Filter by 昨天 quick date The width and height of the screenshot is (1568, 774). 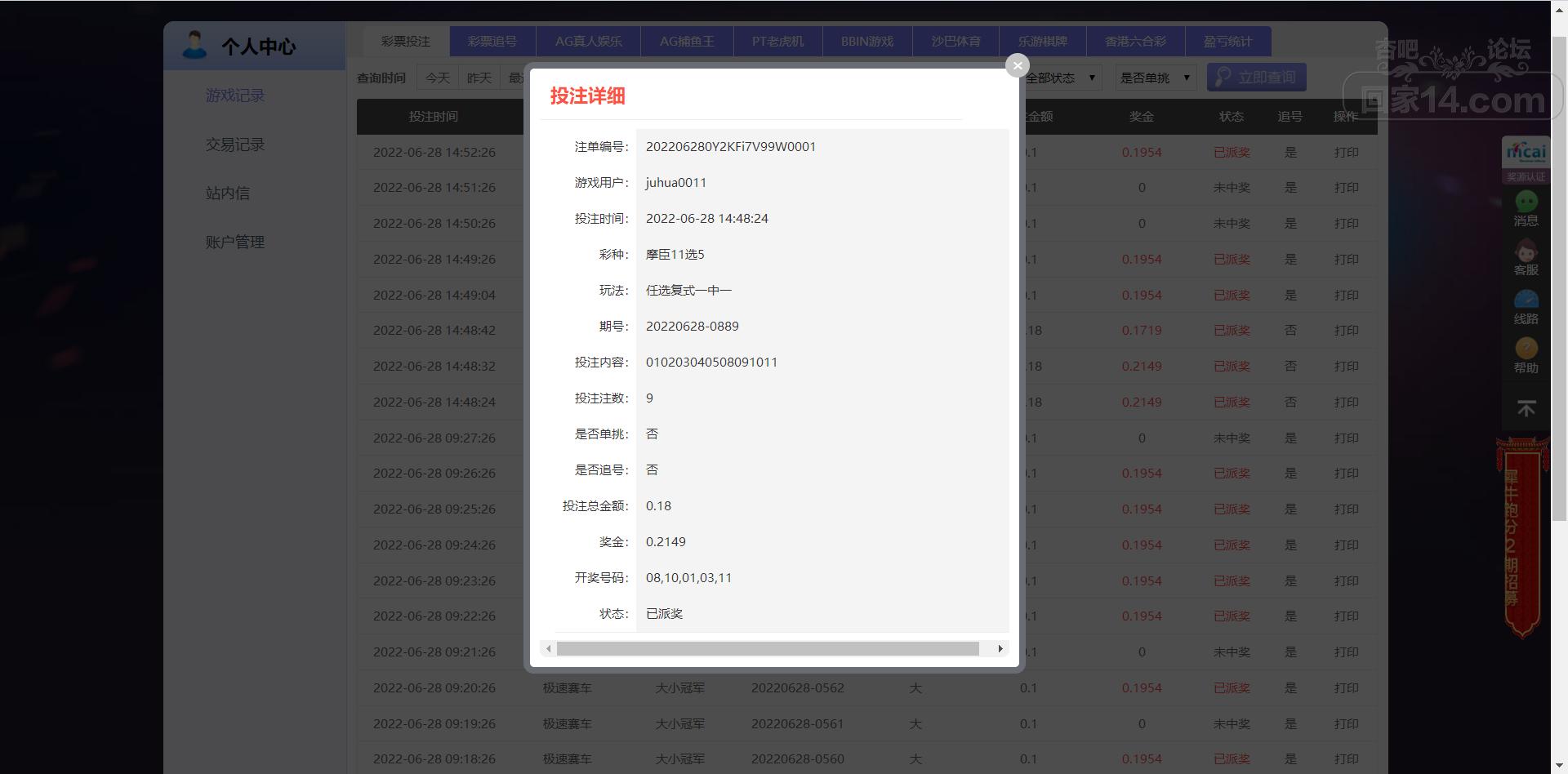479,78
